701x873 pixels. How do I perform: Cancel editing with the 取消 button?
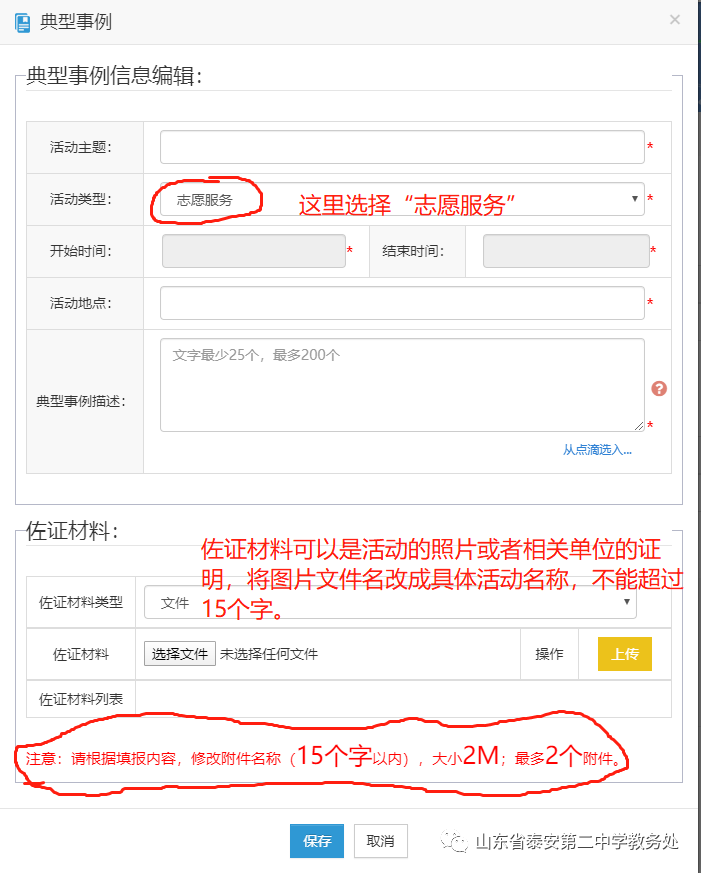pyautogui.click(x=381, y=841)
